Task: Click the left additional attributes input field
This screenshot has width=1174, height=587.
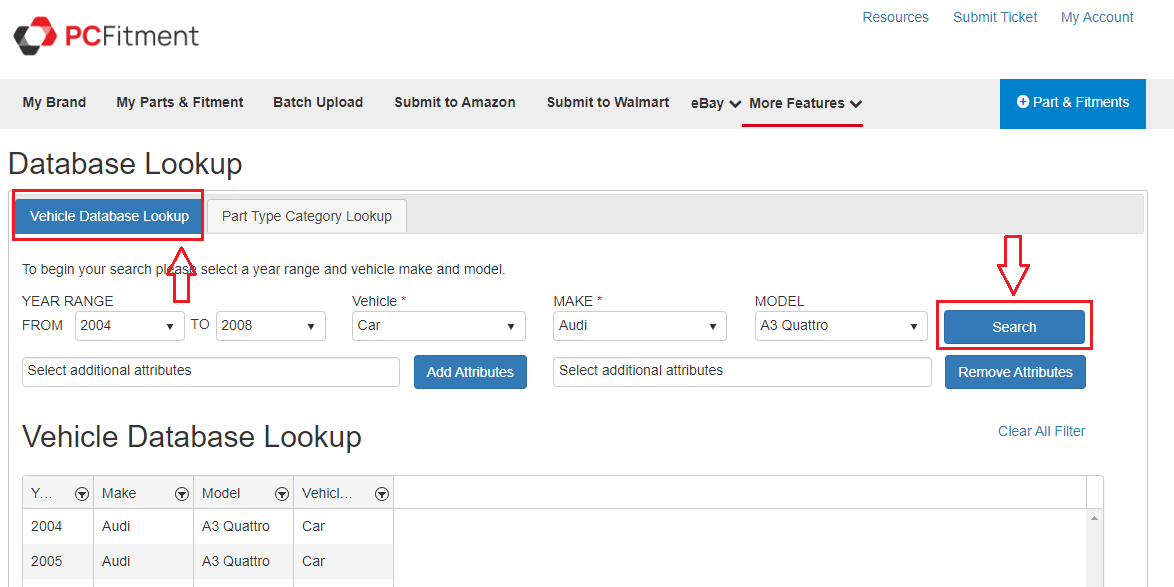Action: pos(210,371)
